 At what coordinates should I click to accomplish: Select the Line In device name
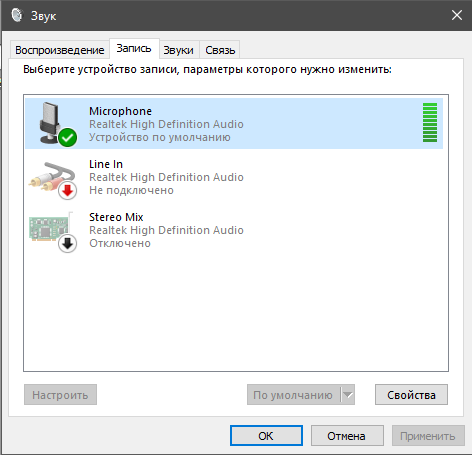click(106, 164)
